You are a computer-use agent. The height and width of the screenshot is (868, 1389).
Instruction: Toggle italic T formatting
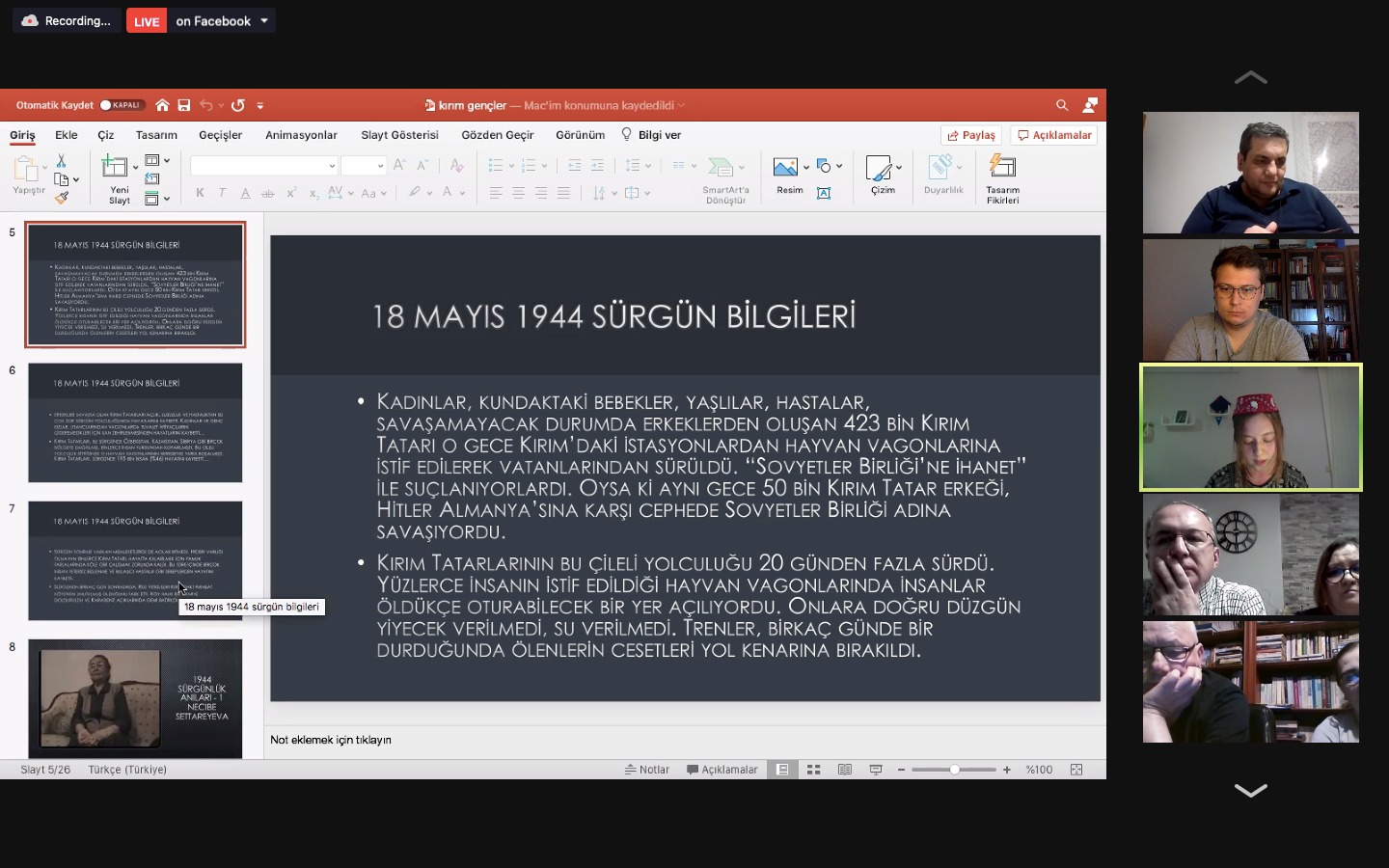222,193
